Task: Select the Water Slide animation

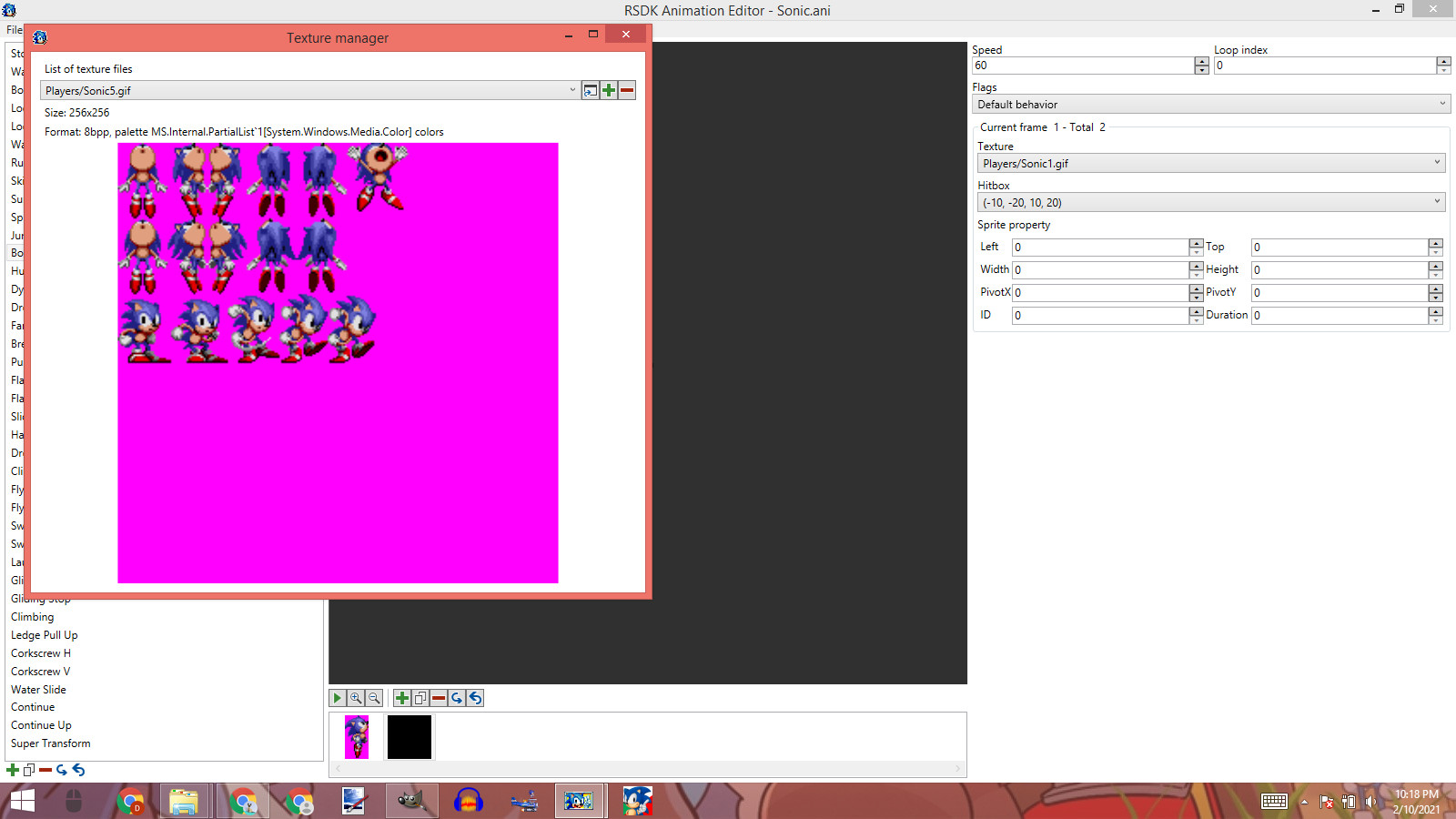Action: (x=38, y=690)
